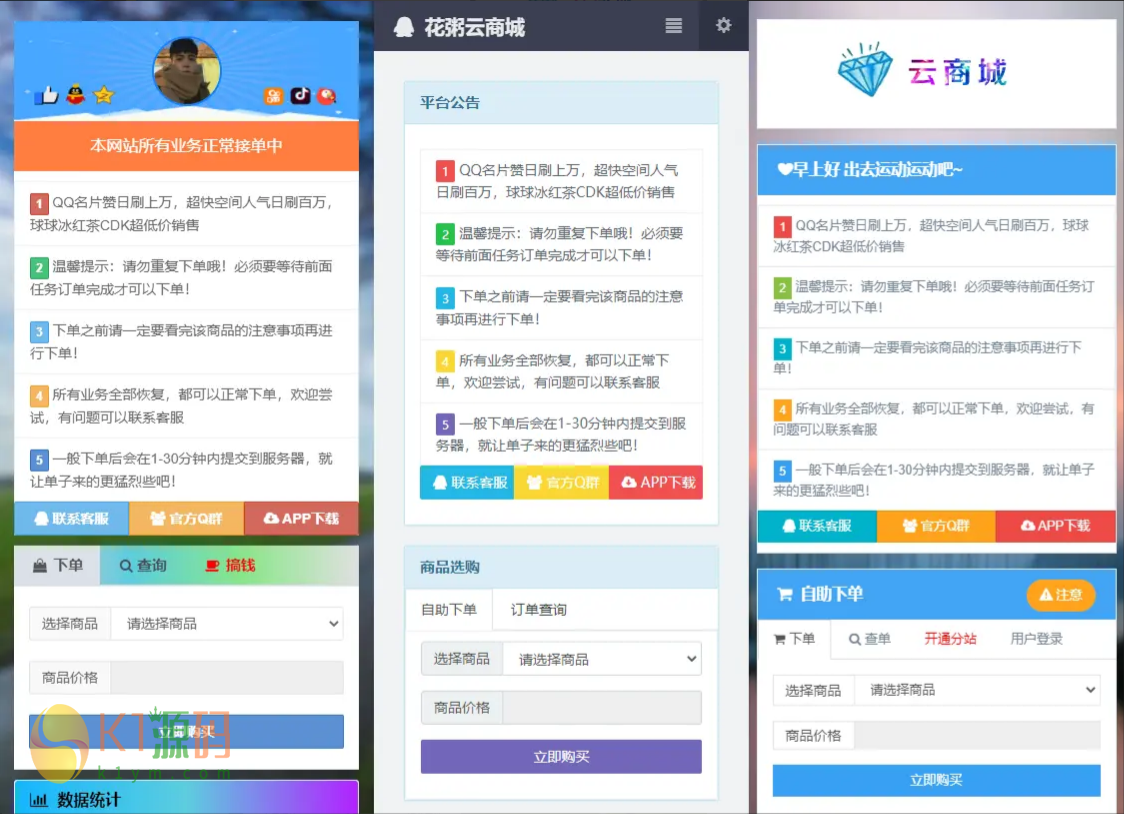Click red APP下载 button above 自助下单 blue header

point(1056,526)
